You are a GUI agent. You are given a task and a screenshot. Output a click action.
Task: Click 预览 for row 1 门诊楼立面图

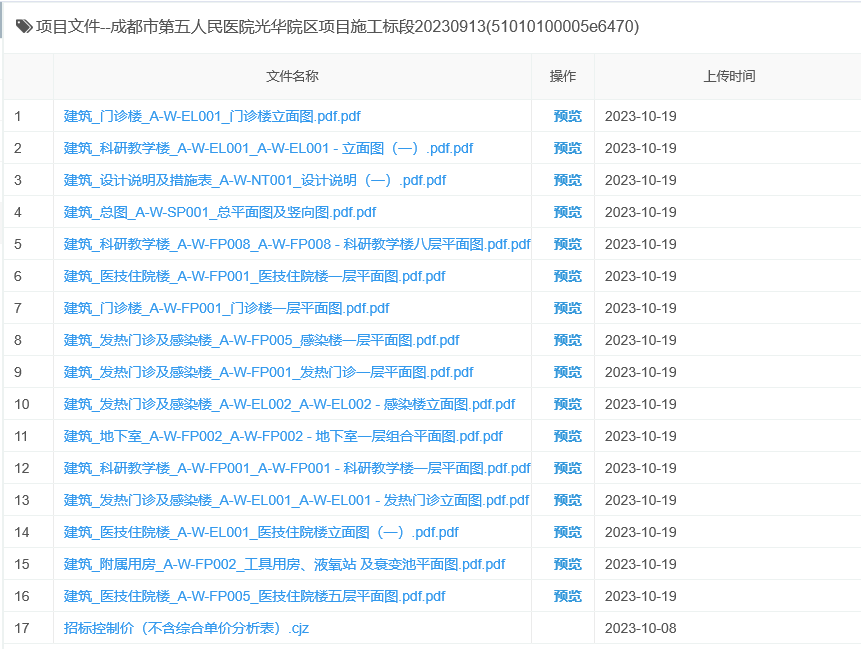click(567, 116)
